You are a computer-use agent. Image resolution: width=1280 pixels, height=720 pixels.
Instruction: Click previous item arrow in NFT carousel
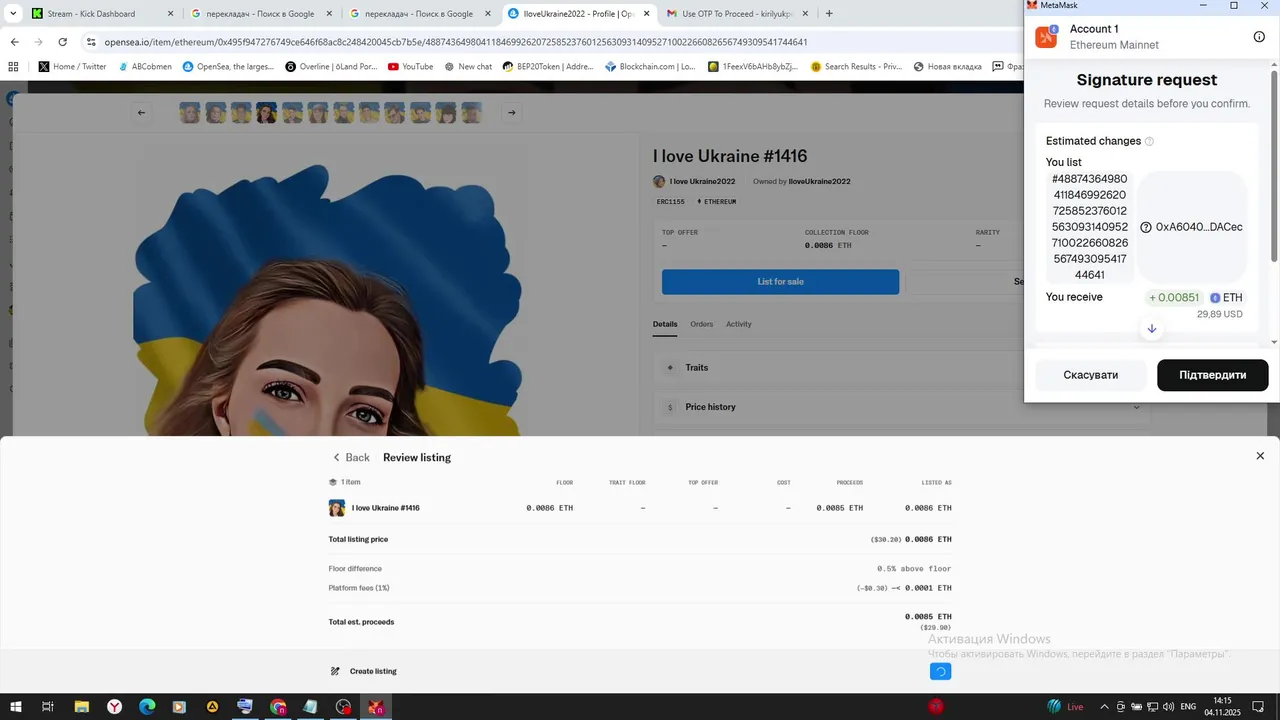(x=141, y=112)
